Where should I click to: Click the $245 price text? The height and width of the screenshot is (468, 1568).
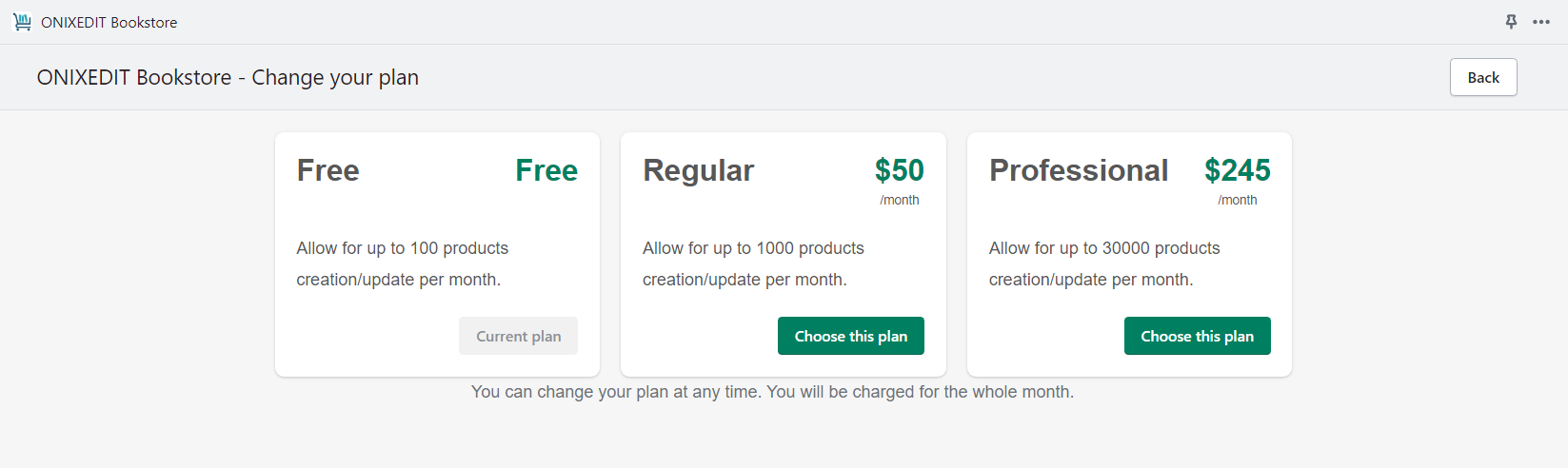pos(1238,170)
